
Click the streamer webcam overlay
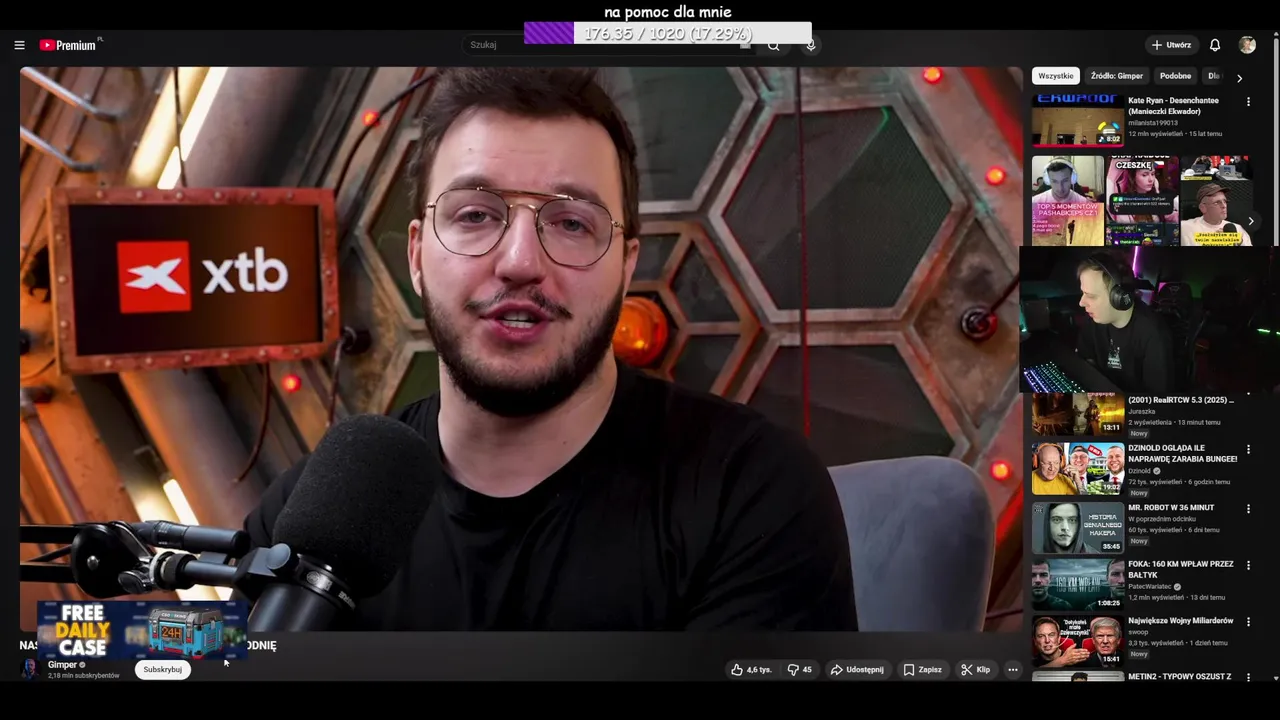[1149, 319]
